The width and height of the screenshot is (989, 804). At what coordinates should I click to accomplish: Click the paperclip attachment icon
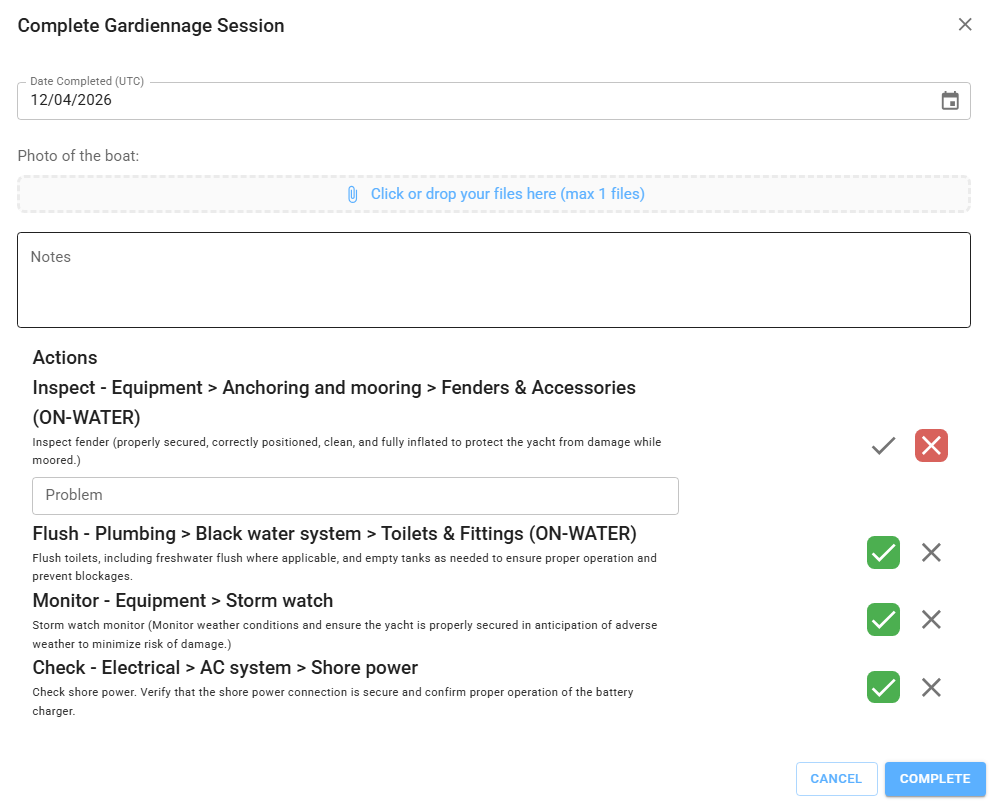(352, 194)
